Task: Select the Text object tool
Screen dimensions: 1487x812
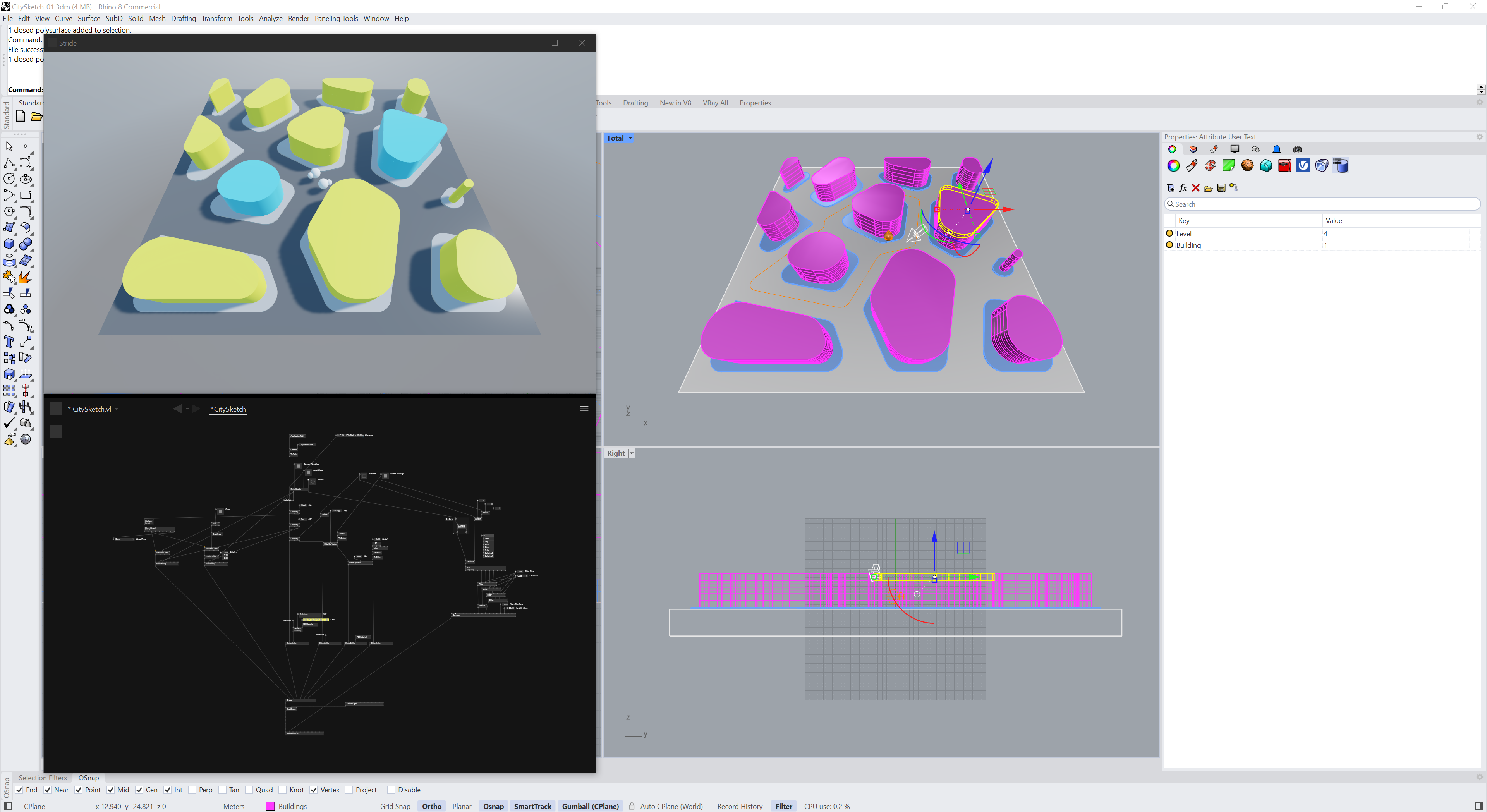Action: (9, 342)
